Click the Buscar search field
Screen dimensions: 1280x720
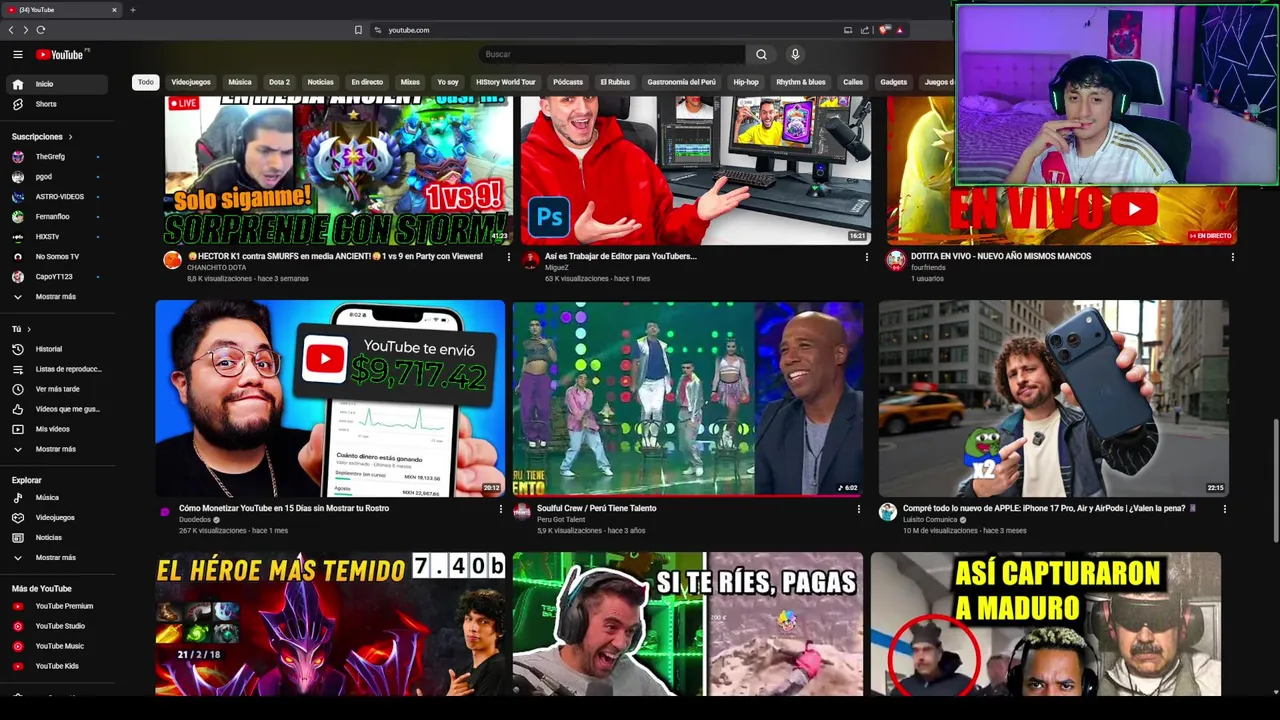tap(612, 54)
